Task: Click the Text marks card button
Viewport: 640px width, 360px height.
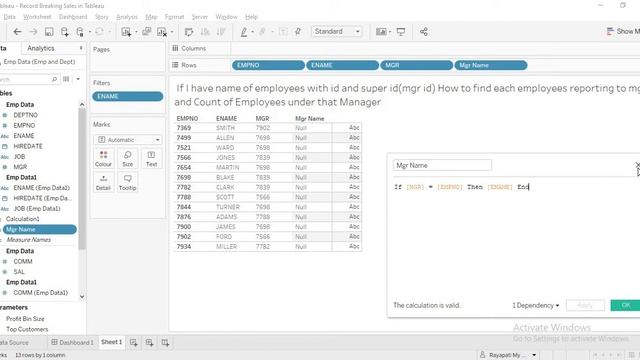Action: 151,158
